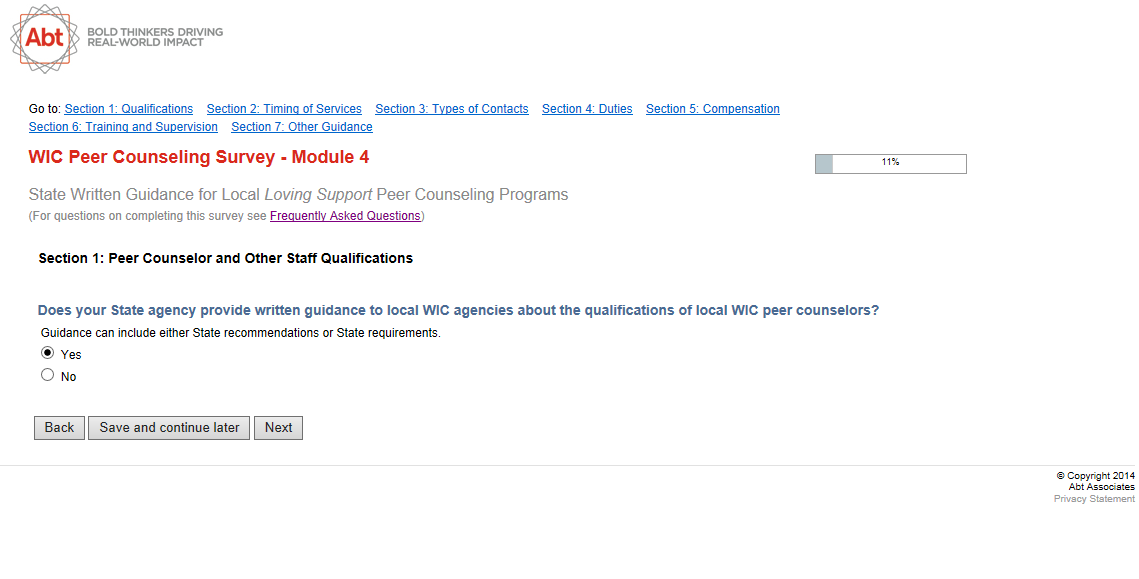Click the Next button
This screenshot has width=1139, height=579.
278,428
